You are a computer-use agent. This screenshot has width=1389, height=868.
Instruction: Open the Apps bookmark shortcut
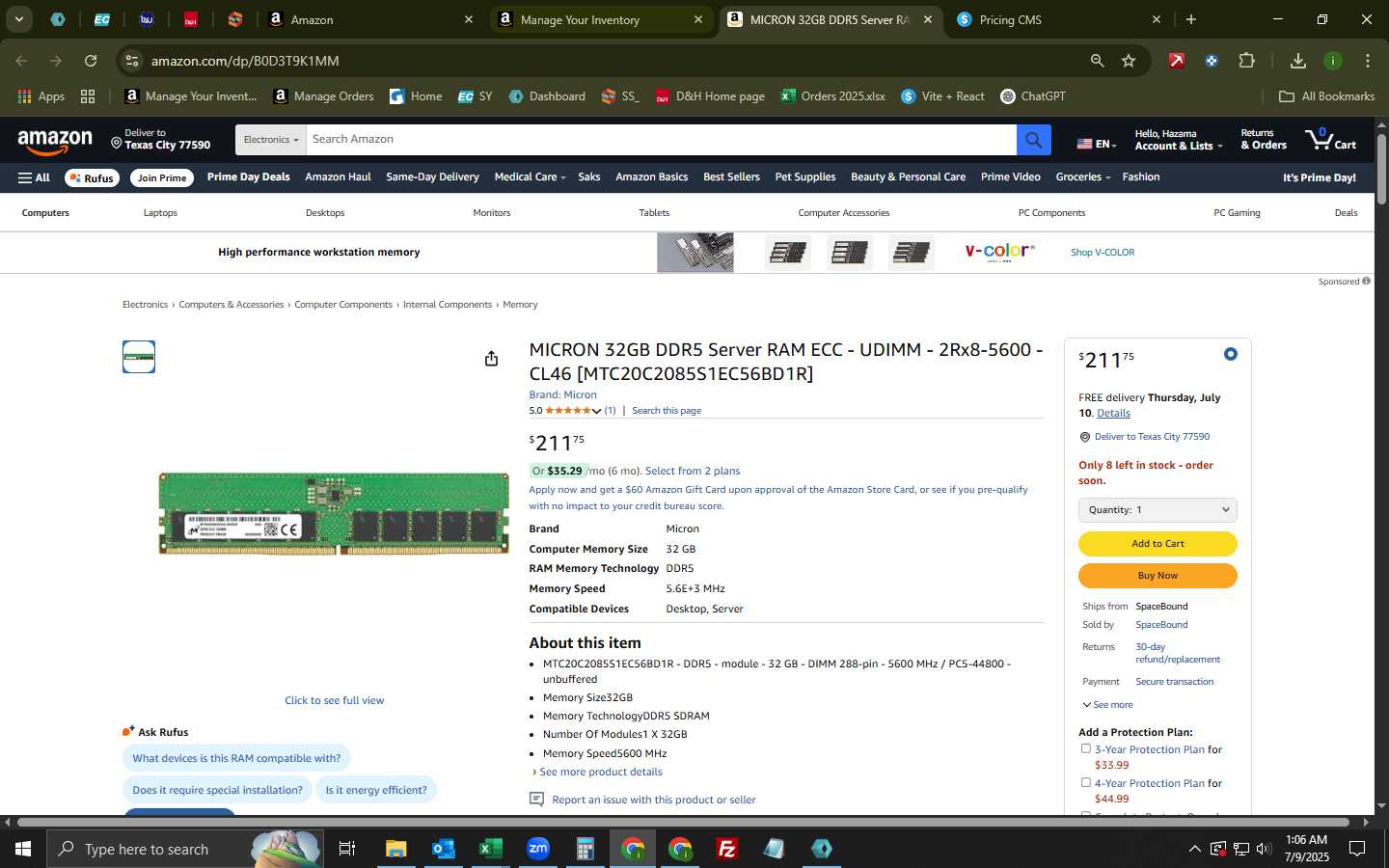point(41,96)
